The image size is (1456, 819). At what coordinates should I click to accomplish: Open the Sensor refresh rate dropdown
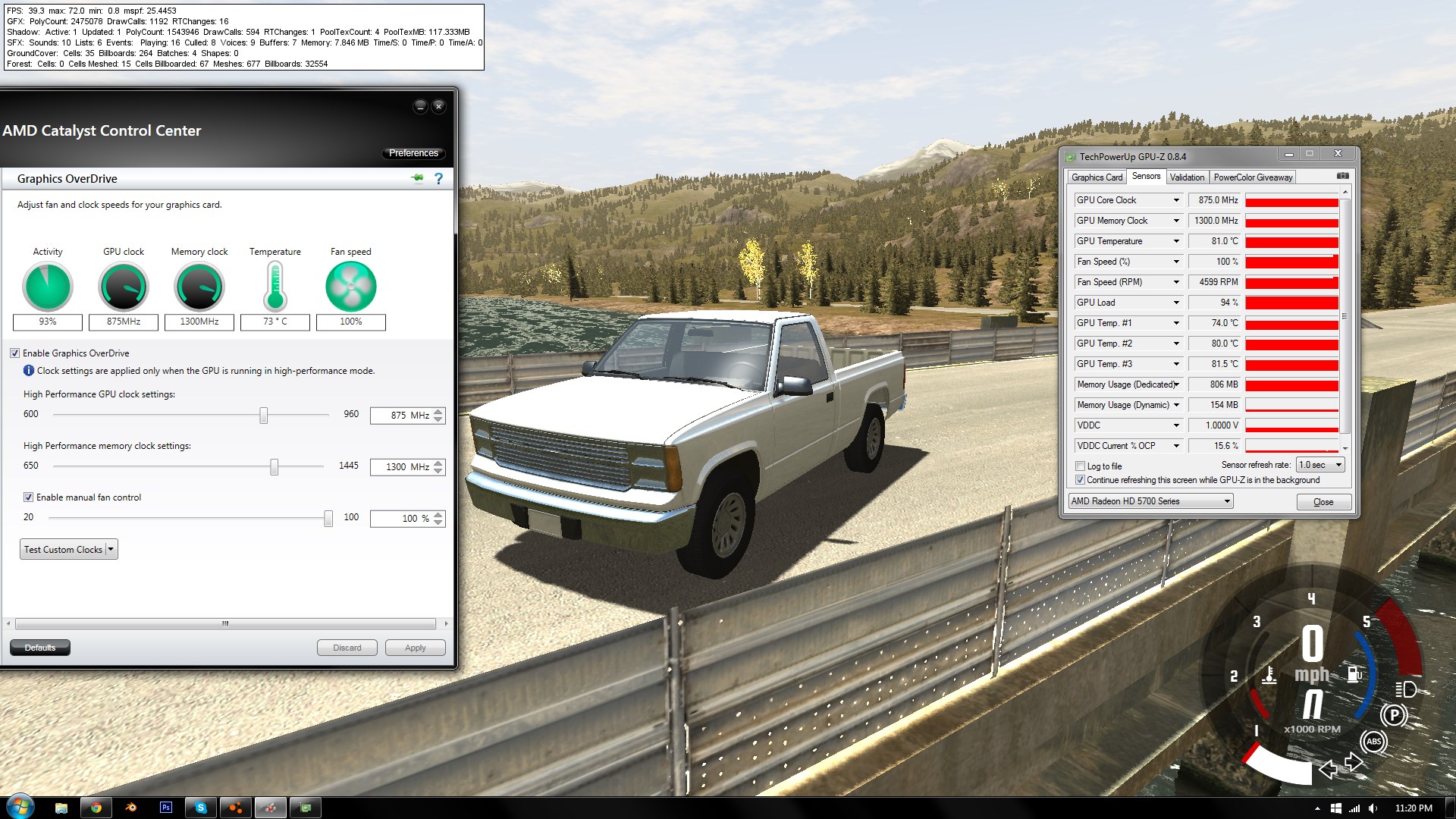(x=1320, y=465)
